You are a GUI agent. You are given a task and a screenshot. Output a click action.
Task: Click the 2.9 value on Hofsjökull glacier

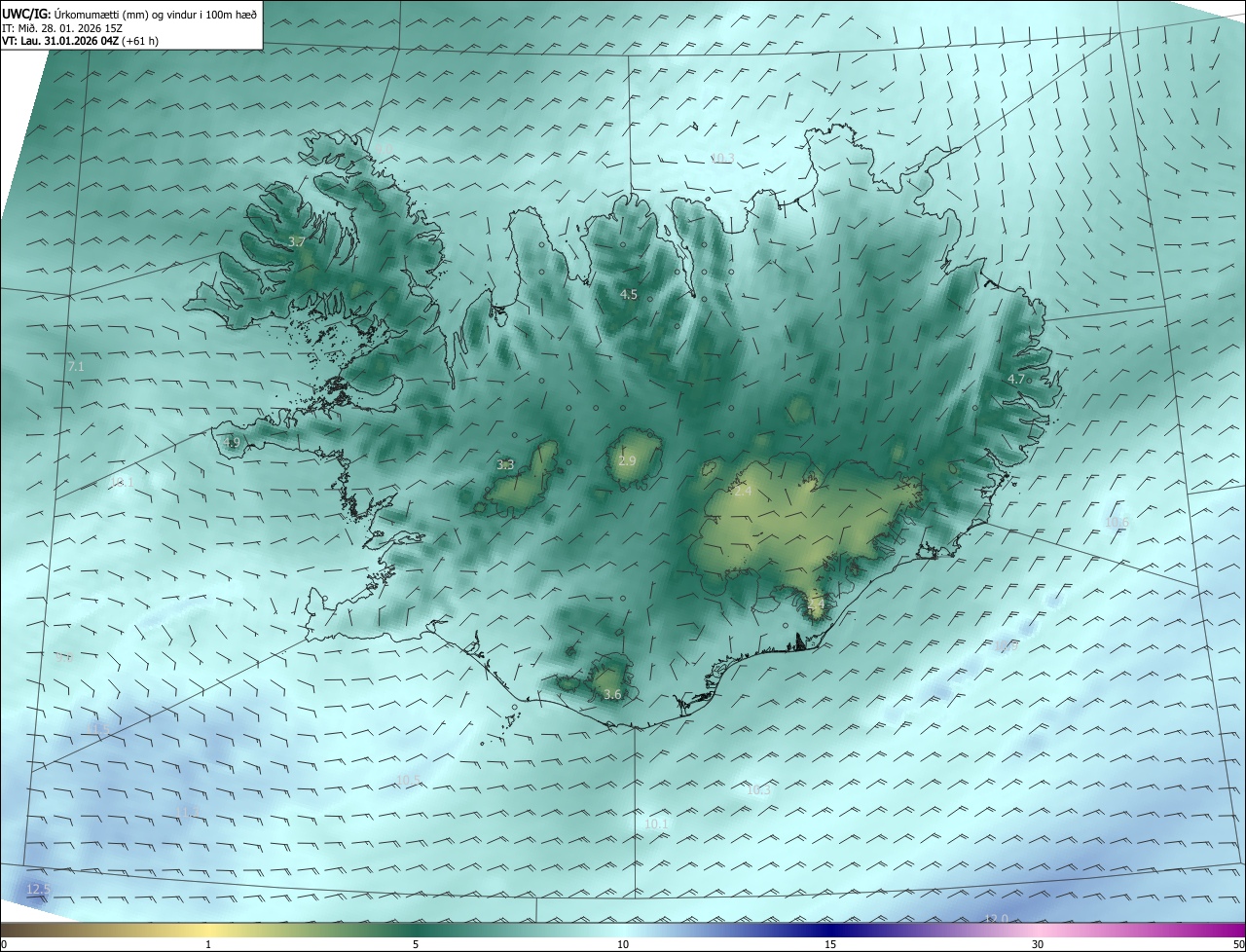pyautogui.click(x=627, y=460)
